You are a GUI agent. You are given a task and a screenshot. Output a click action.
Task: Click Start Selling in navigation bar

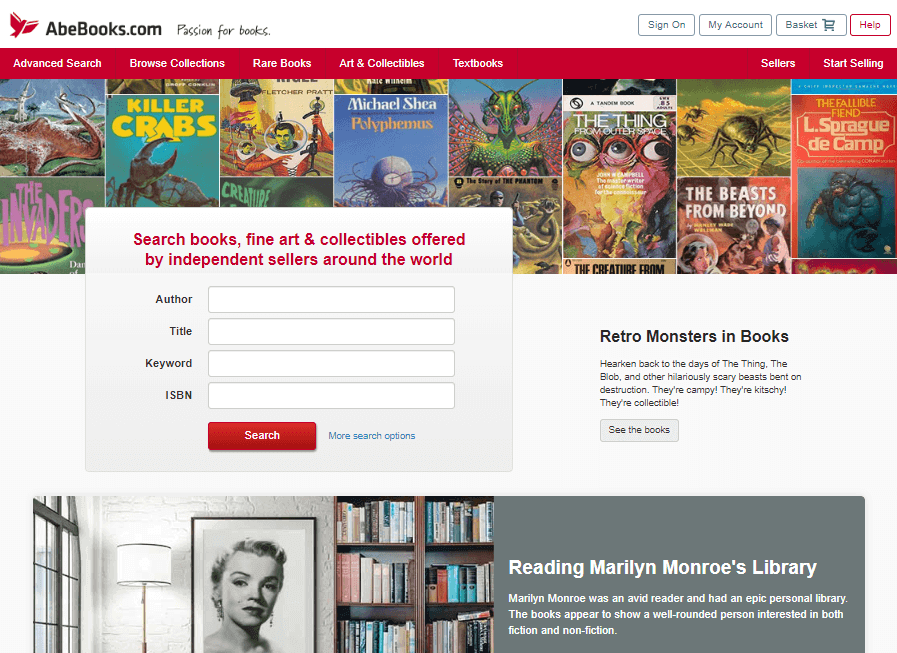coord(853,63)
